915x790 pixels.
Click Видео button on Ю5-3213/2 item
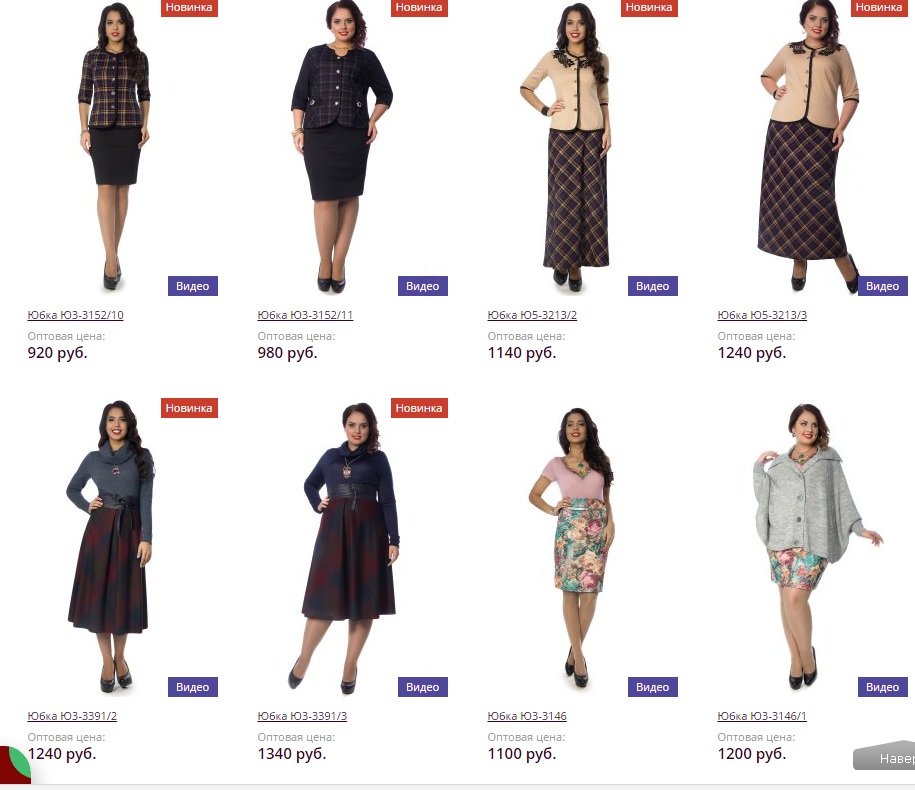[652, 286]
